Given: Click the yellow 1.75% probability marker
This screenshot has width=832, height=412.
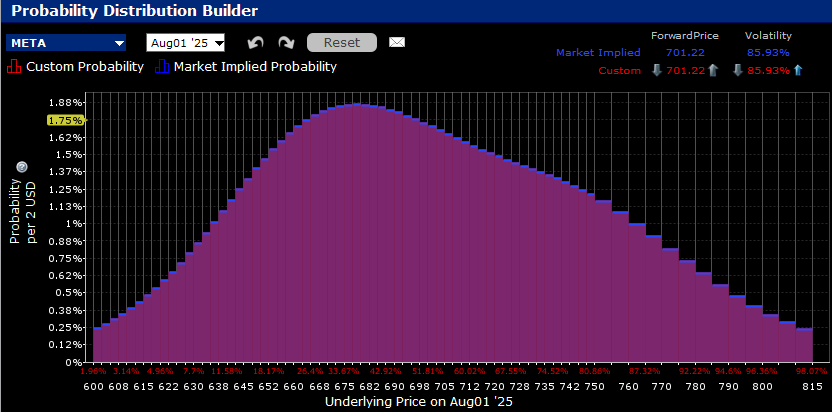Looking at the screenshot, I should (65, 120).
